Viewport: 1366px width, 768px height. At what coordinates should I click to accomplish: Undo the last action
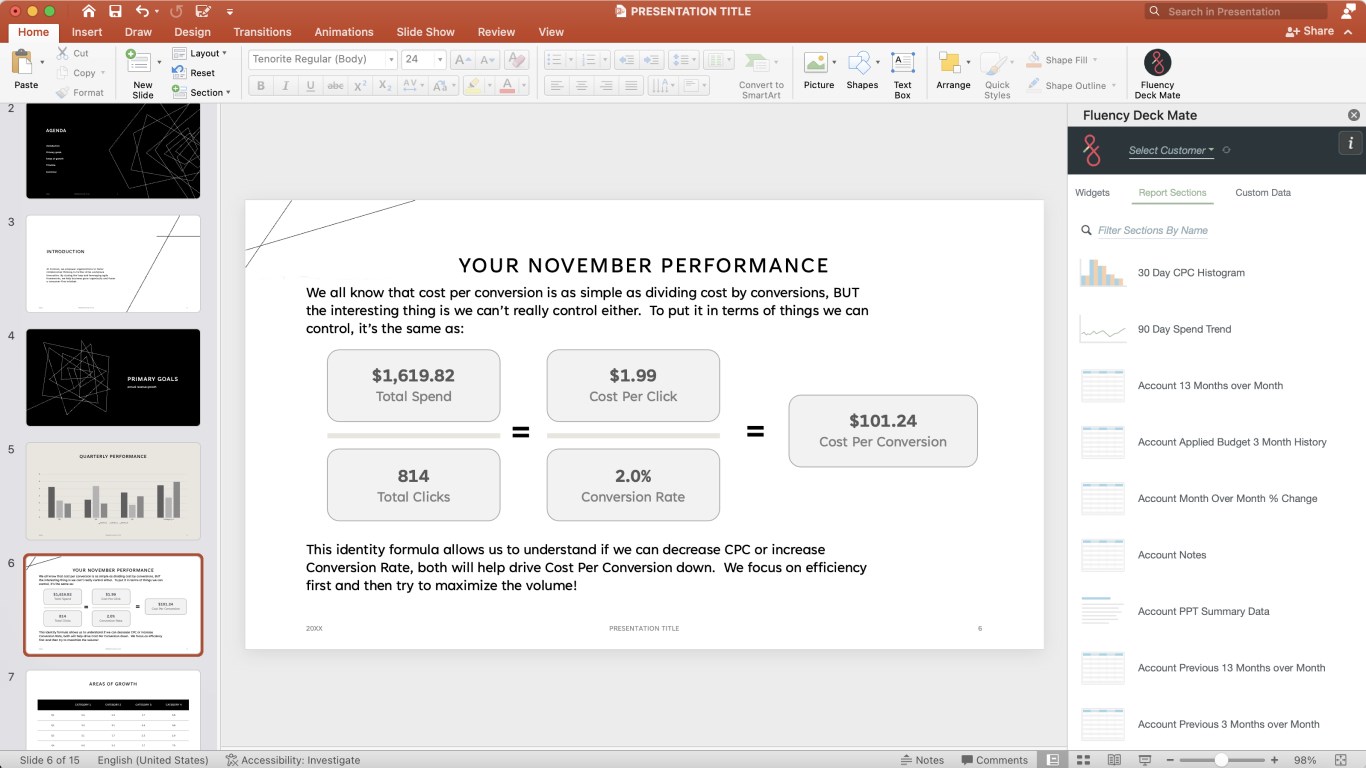click(x=142, y=12)
